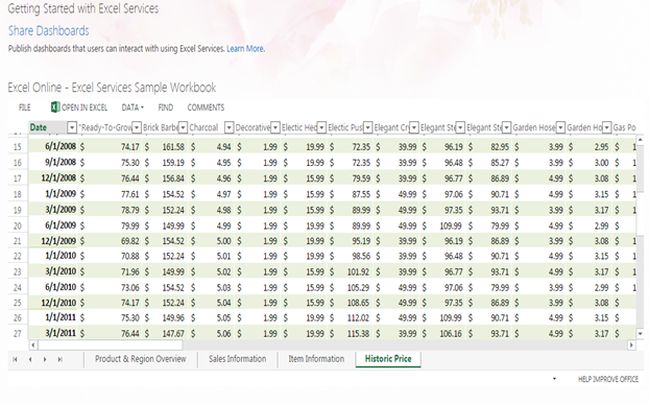This screenshot has width=650, height=405.
Task: Open the Electic Pus column filter dropdown
Action: click(x=368, y=127)
